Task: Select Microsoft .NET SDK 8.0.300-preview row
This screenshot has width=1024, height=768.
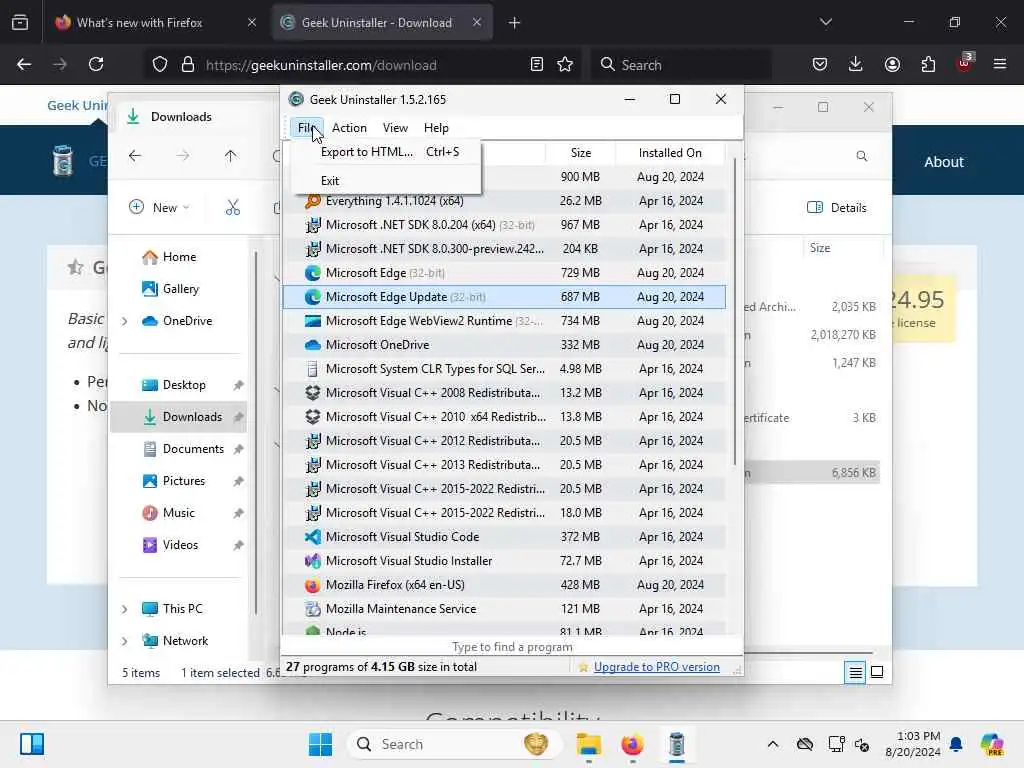Action: tap(504, 249)
